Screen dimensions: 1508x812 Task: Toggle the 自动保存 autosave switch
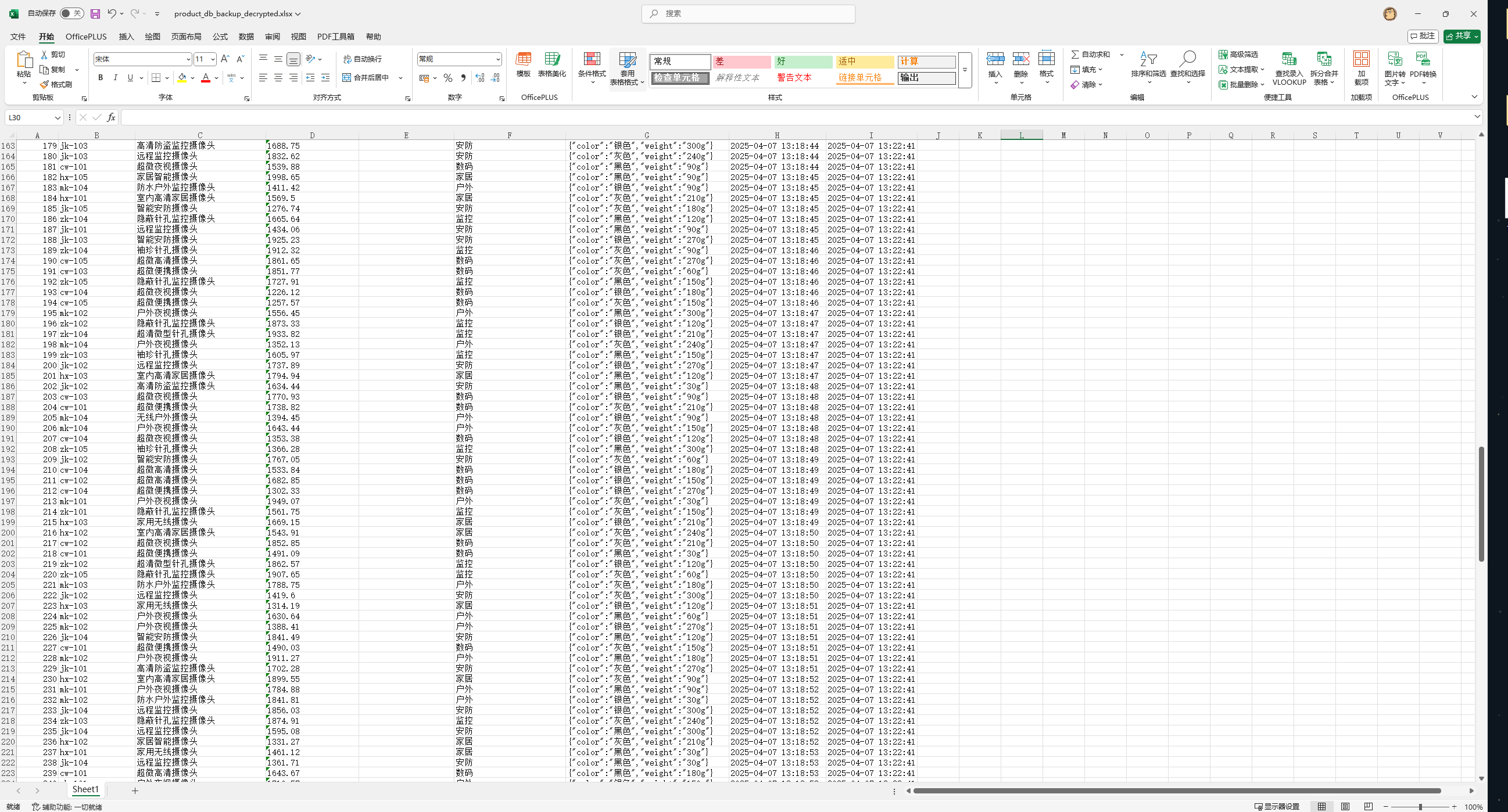click(x=71, y=13)
